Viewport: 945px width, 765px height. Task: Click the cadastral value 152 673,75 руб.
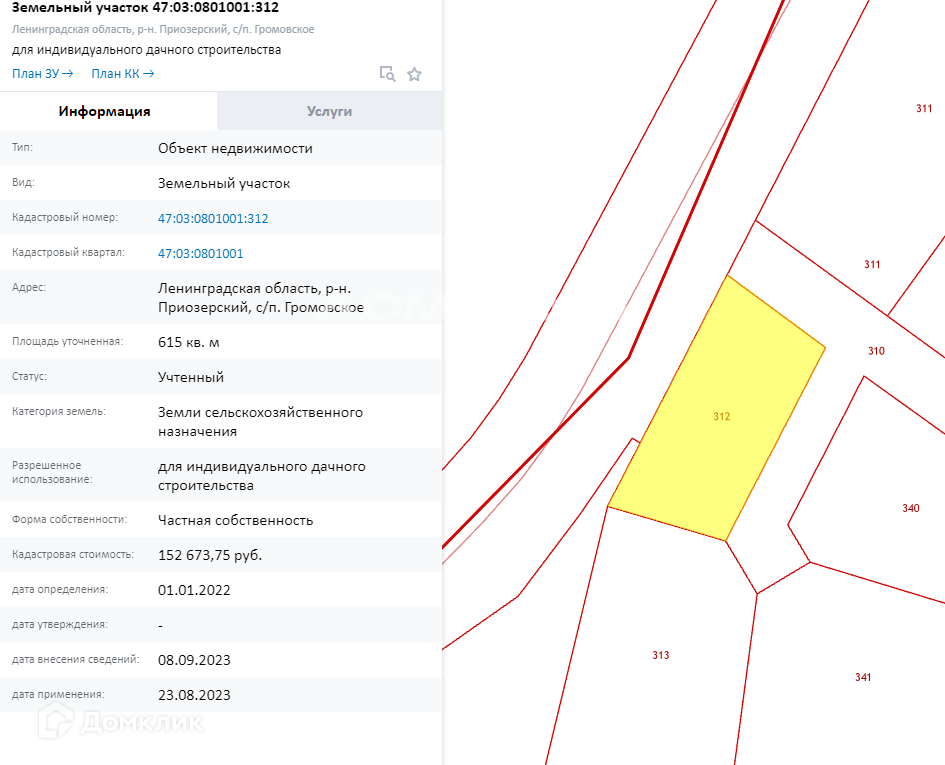click(210, 555)
